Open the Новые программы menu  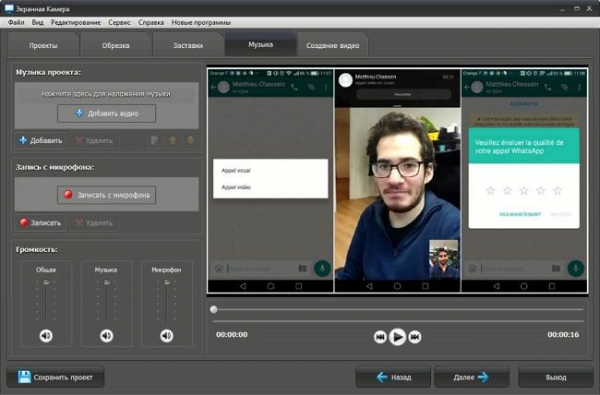pyautogui.click(x=201, y=23)
